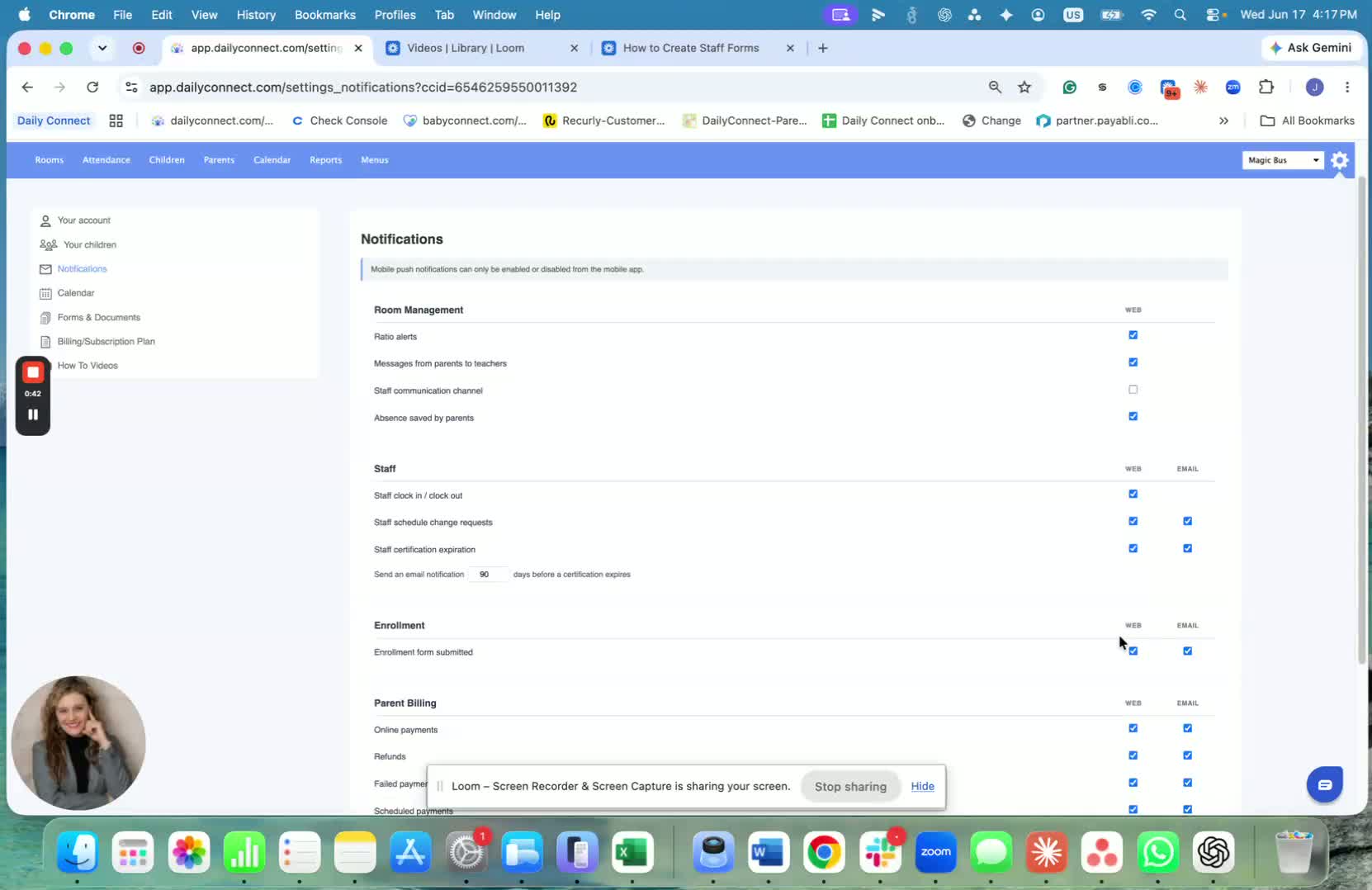Toggle Messages from parents to teachers checkbox
This screenshot has height=890, width=1372.
coord(1133,362)
